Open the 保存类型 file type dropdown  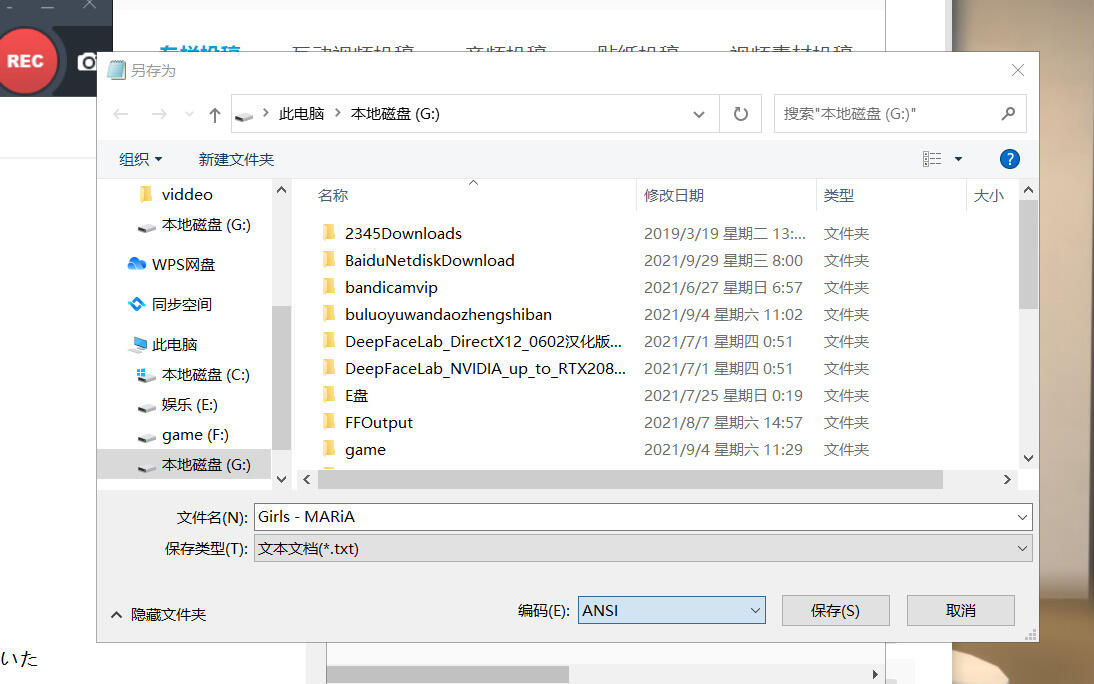coord(643,549)
